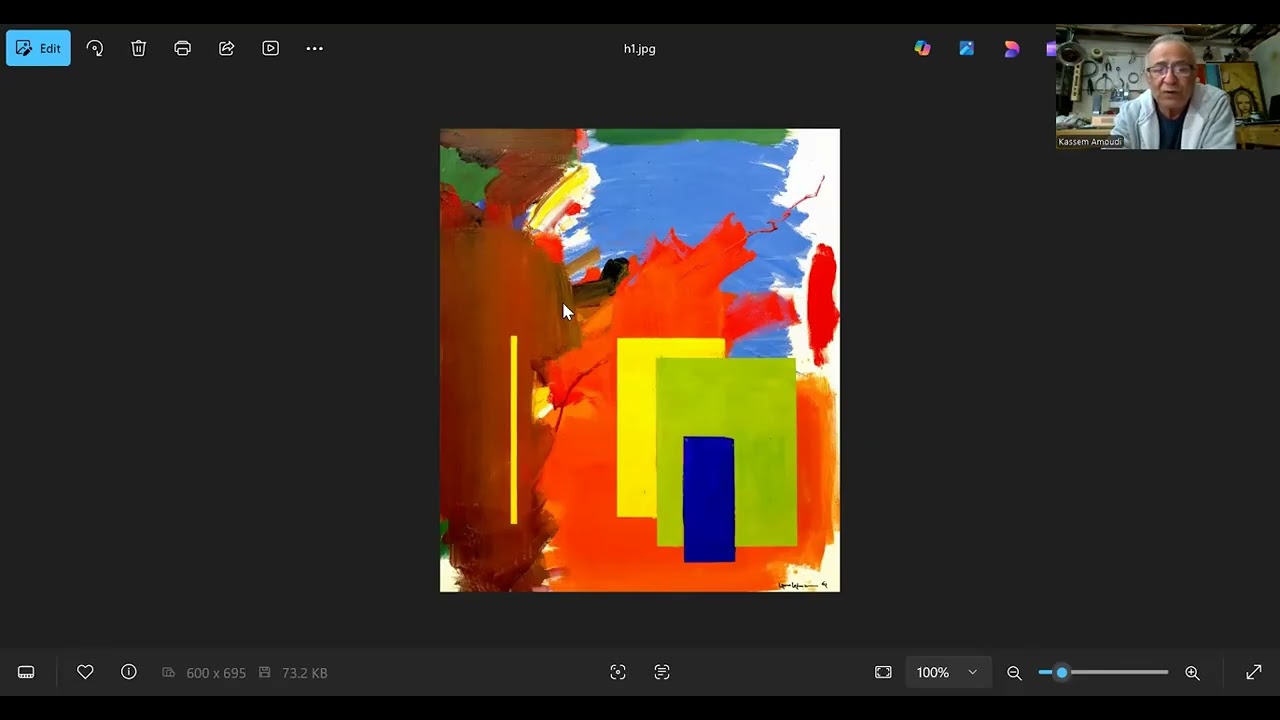Click the Edit button
This screenshot has height=720, width=1280.
pyautogui.click(x=38, y=48)
